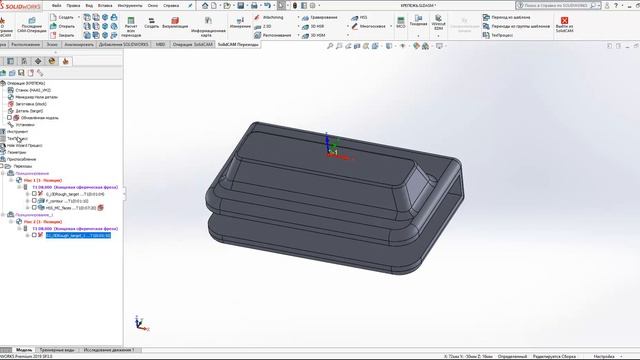Click the pin icon next to Справка

coord(190,6)
